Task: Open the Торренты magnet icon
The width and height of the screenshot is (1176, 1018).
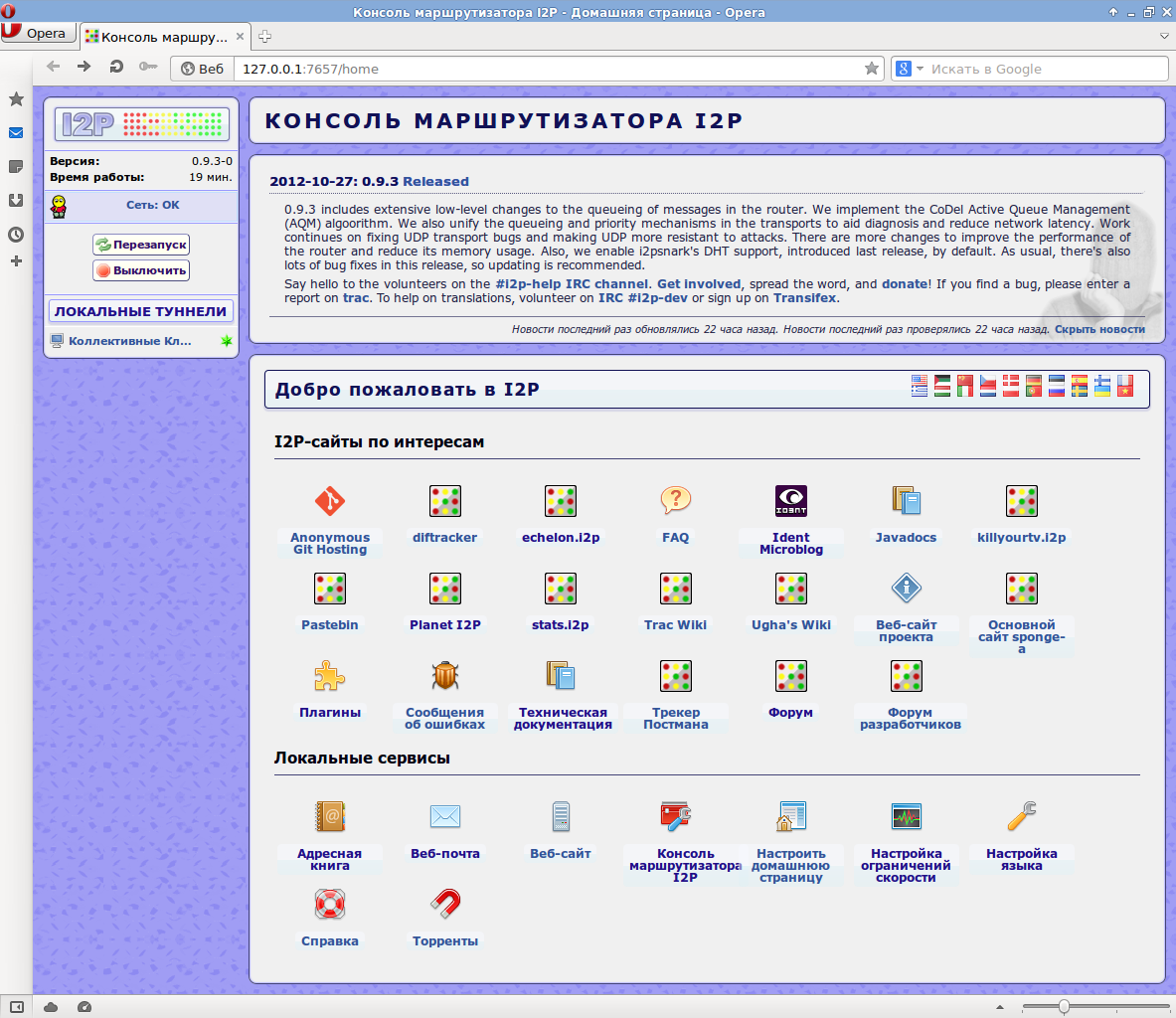Action: pos(444,904)
